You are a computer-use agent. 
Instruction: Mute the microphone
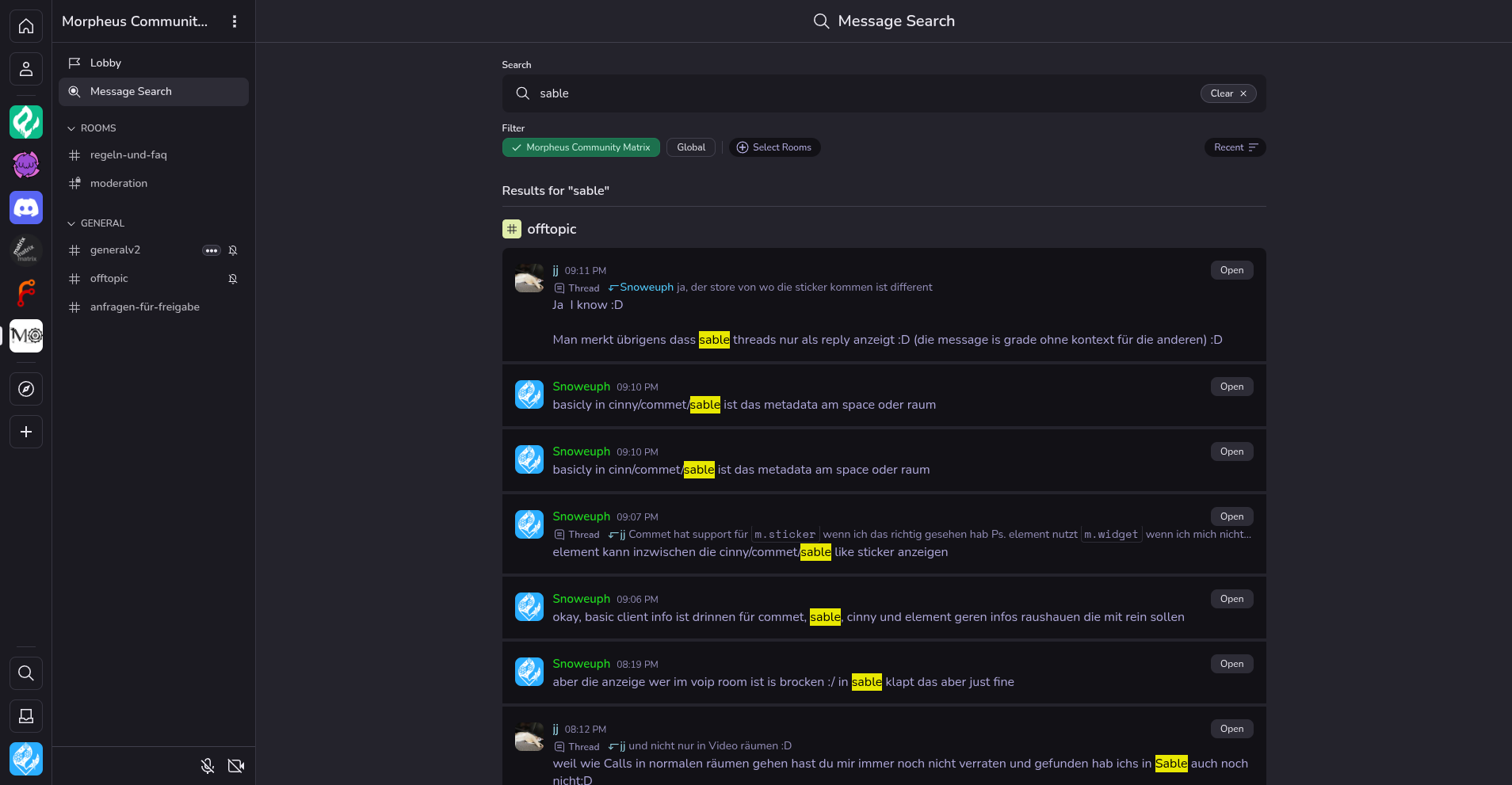pos(207,766)
